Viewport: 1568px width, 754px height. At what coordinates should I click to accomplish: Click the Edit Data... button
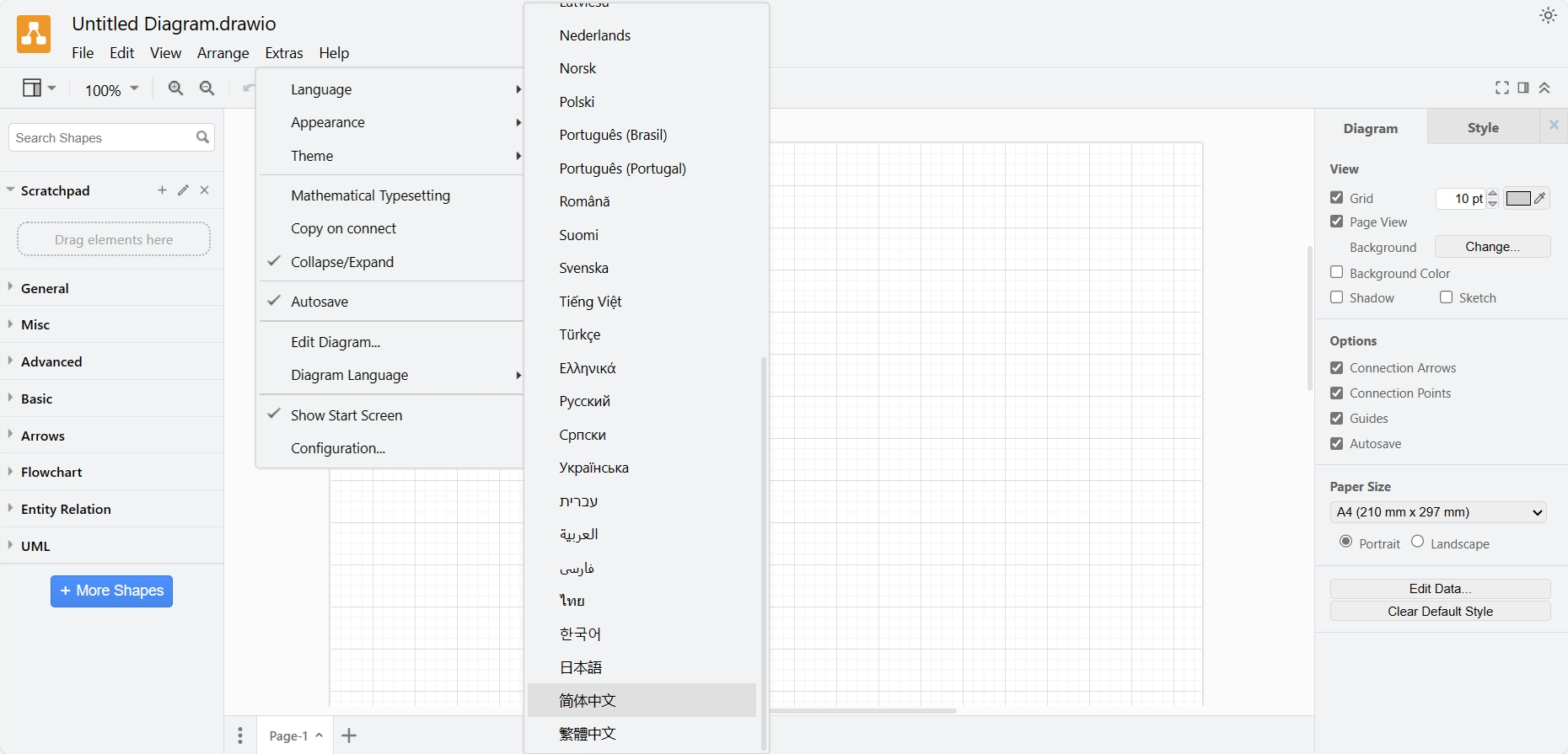pos(1440,589)
